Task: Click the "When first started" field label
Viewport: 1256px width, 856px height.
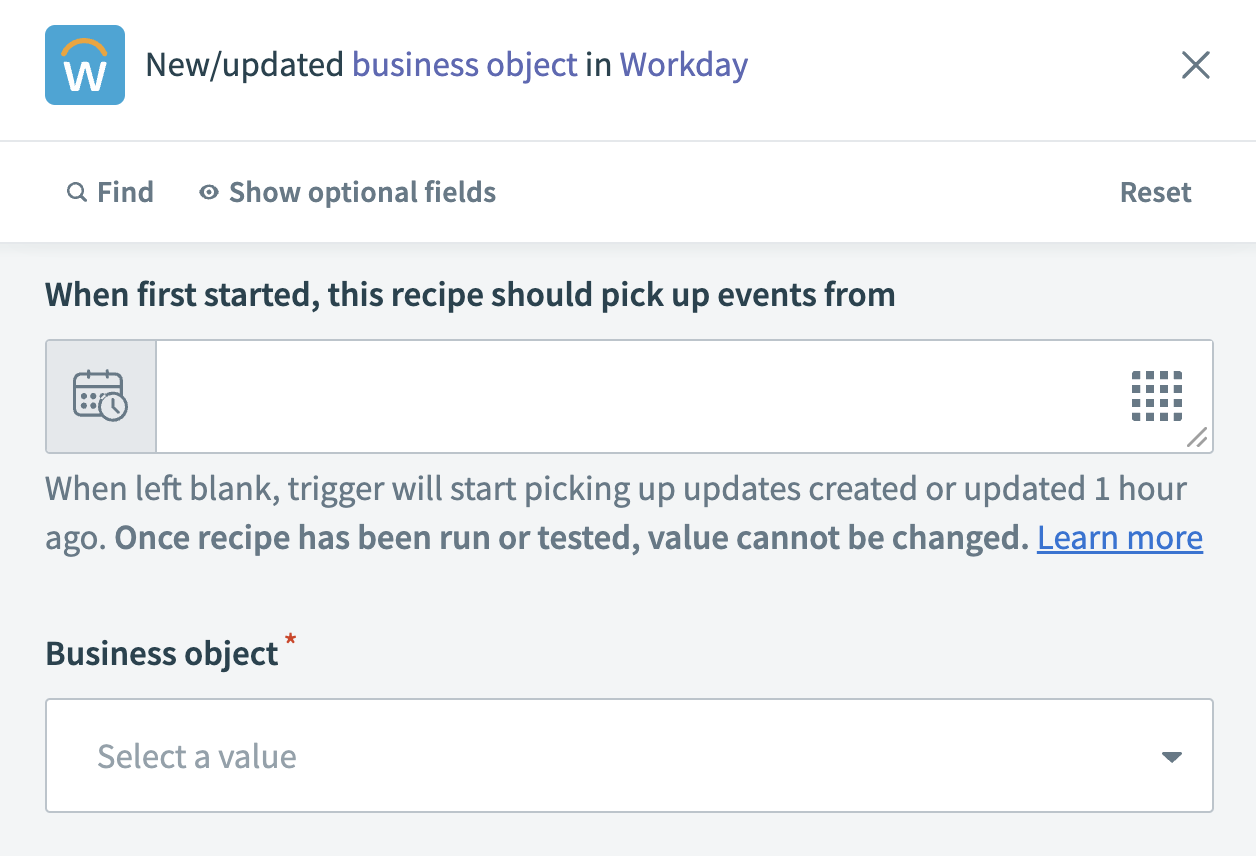Action: pos(470,295)
